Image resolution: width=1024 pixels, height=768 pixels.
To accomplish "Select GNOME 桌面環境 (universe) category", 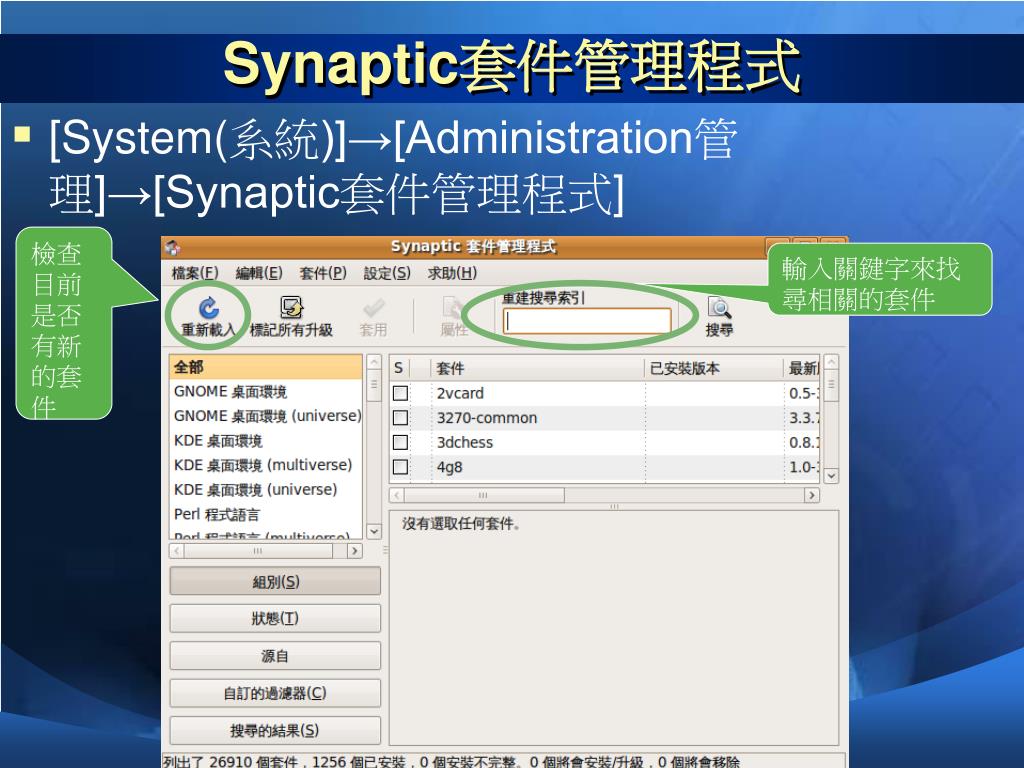I will click(x=266, y=416).
